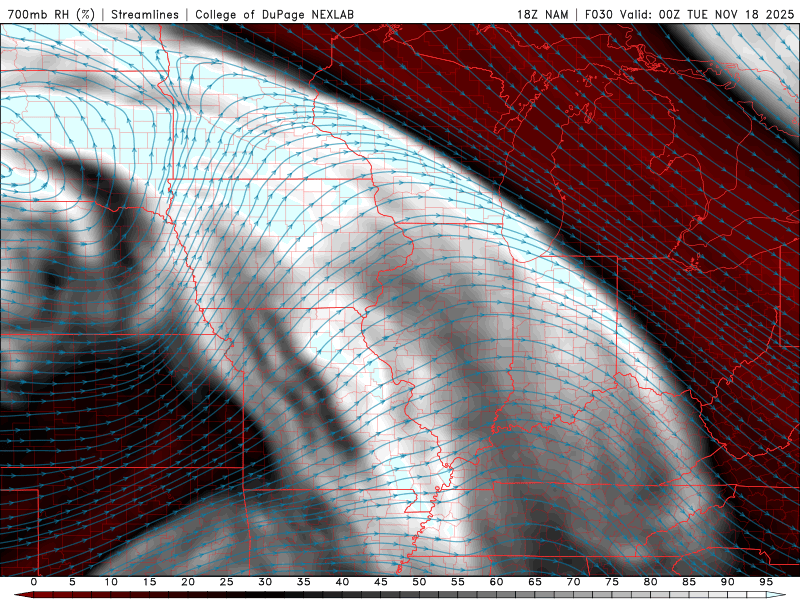Click the colorbar label "40"
800x600 pixels.
point(342,582)
